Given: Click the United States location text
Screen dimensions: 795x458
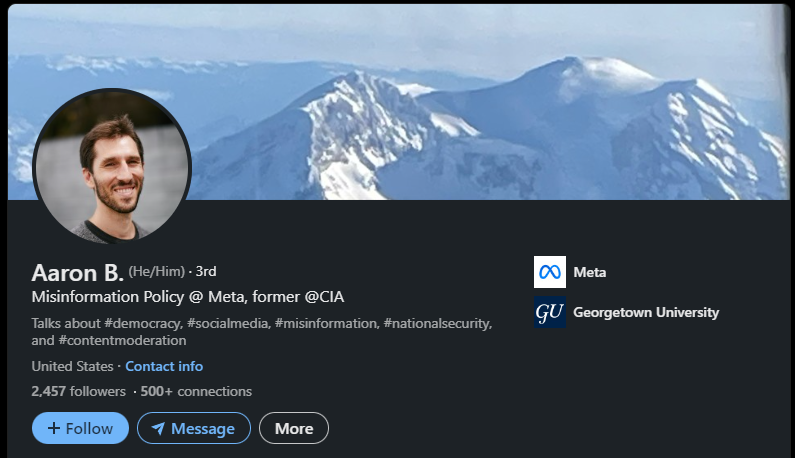Looking at the screenshot, I should pos(72,366).
